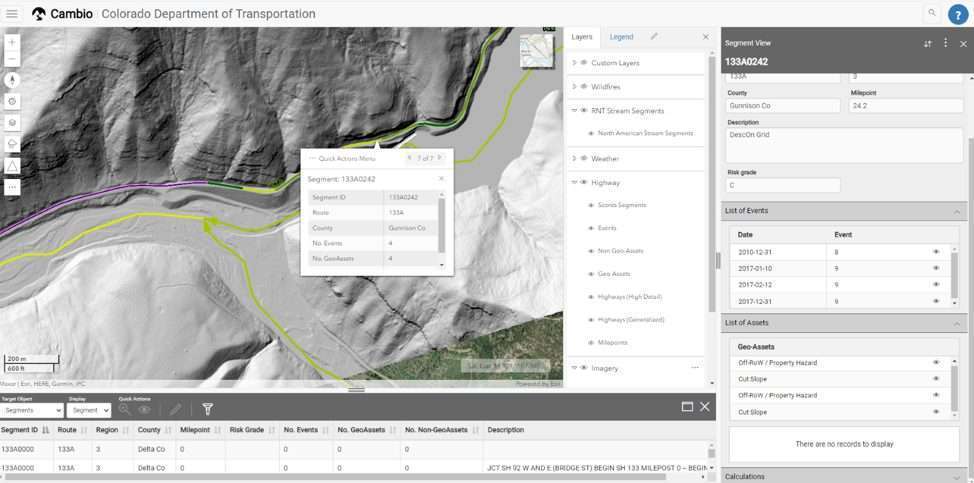Click the search magnifier in header
This screenshot has height=483, width=974.
[x=932, y=13]
